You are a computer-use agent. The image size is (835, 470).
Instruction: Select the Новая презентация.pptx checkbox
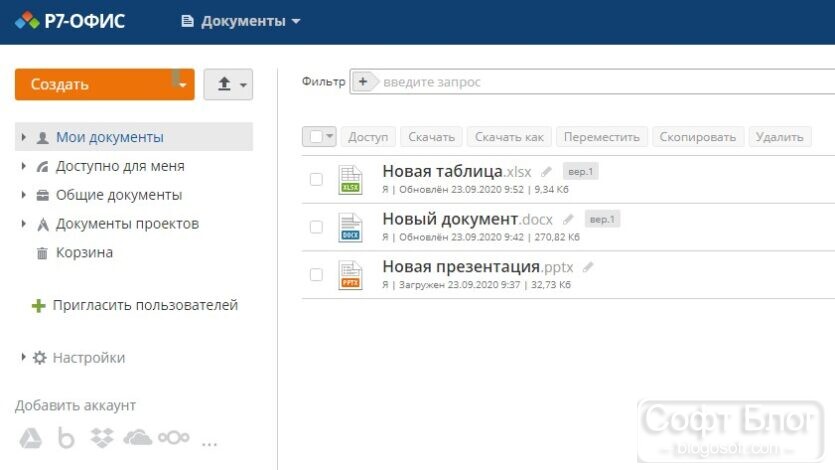click(316, 275)
